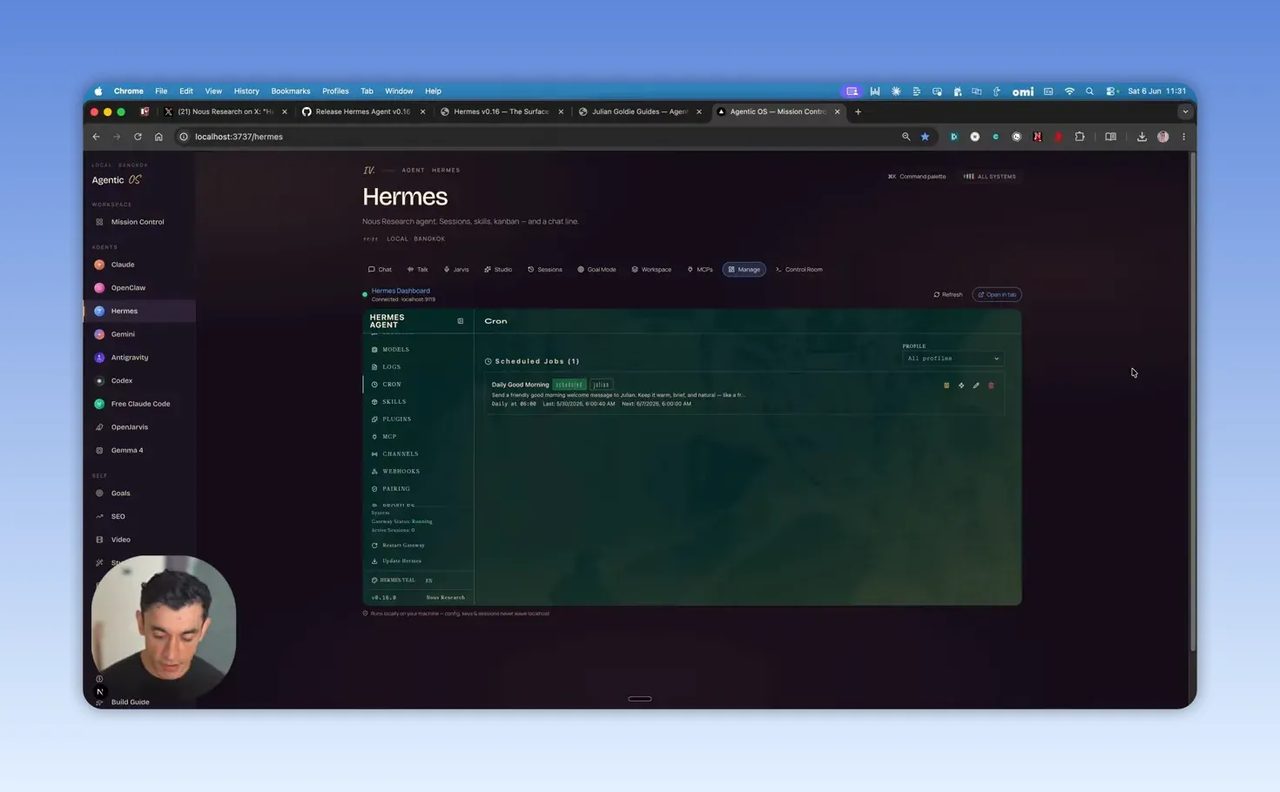Click Open in tab button
The image size is (1280, 792).
pos(997,295)
